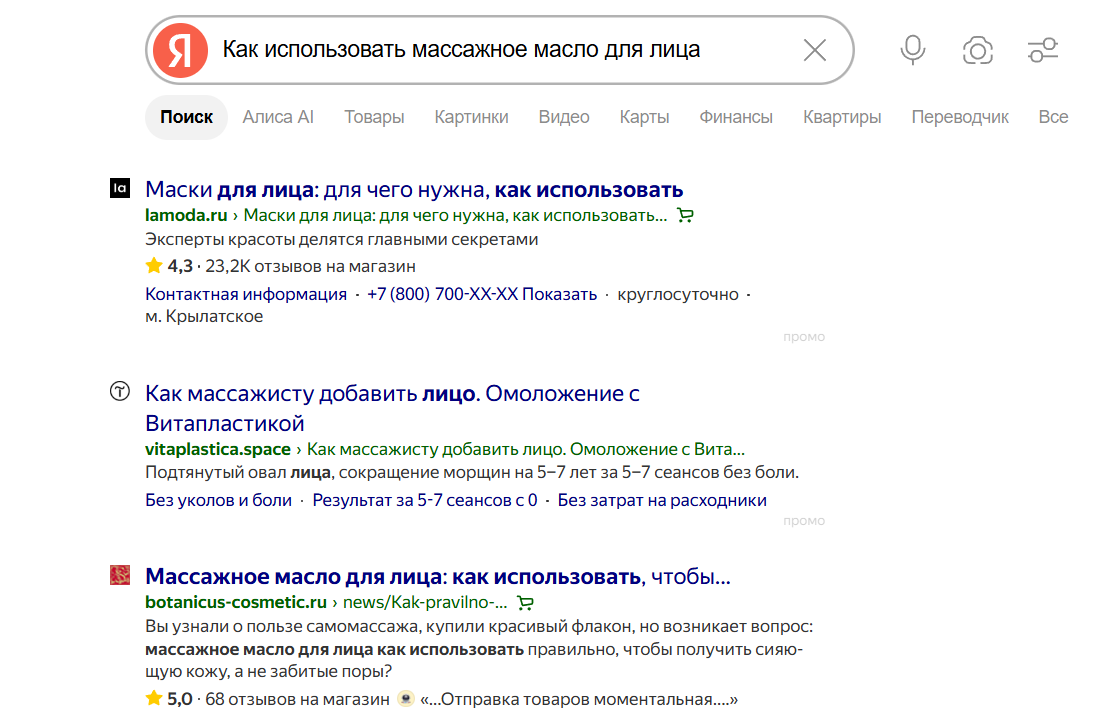Open 'Без затрат на расходники' sitelink
This screenshot has width=1098, height=727.
662,500
